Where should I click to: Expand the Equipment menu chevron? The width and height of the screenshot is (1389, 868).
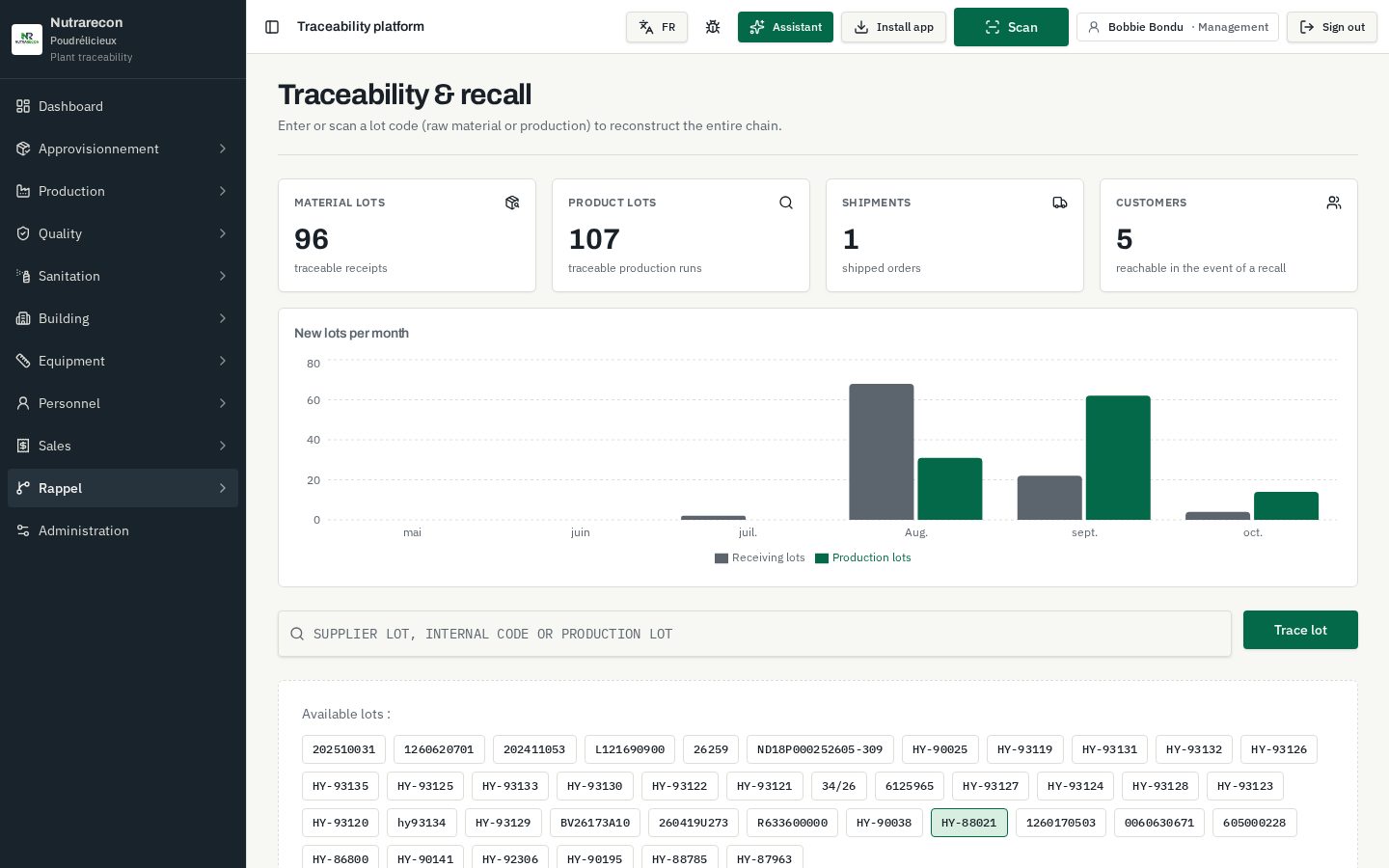[x=223, y=361]
